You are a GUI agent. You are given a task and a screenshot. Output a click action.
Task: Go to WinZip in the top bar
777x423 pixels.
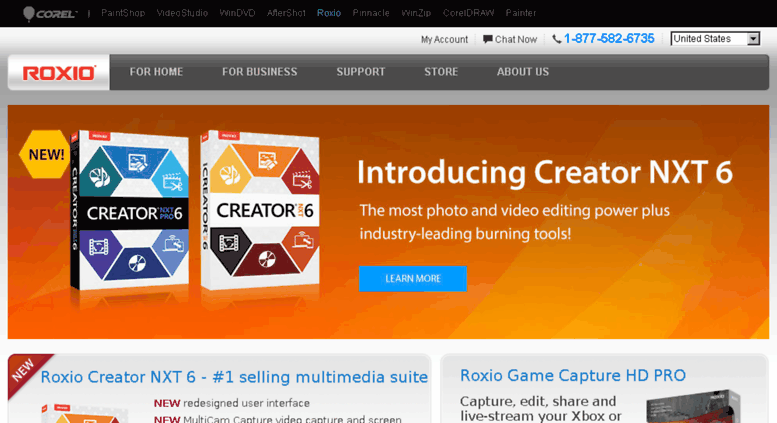416,13
